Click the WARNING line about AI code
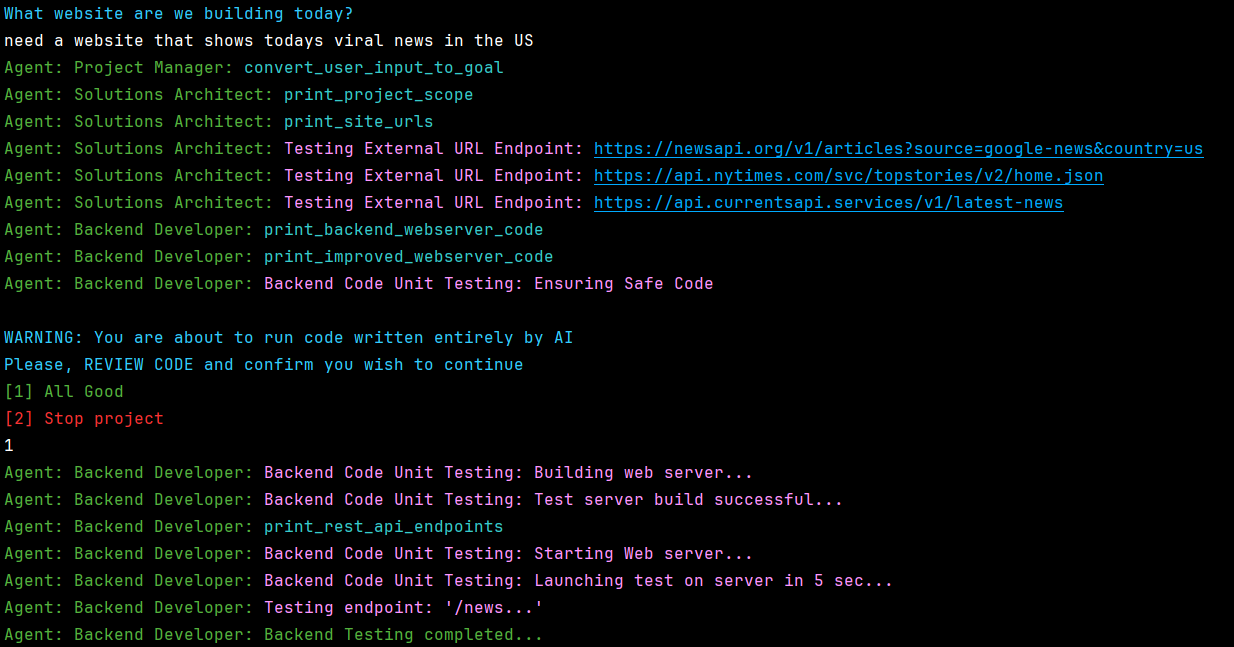Screen dimensions: 1234x647 [289, 338]
